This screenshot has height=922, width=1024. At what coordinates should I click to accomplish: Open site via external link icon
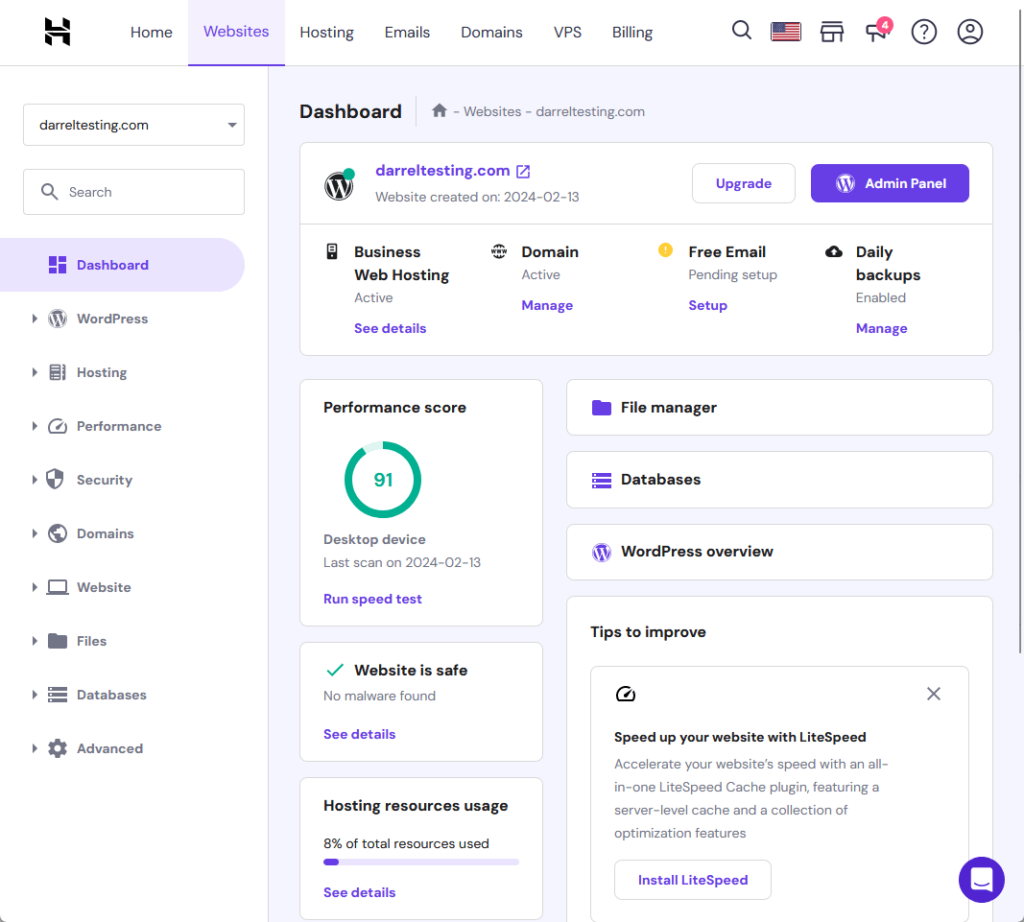click(523, 171)
